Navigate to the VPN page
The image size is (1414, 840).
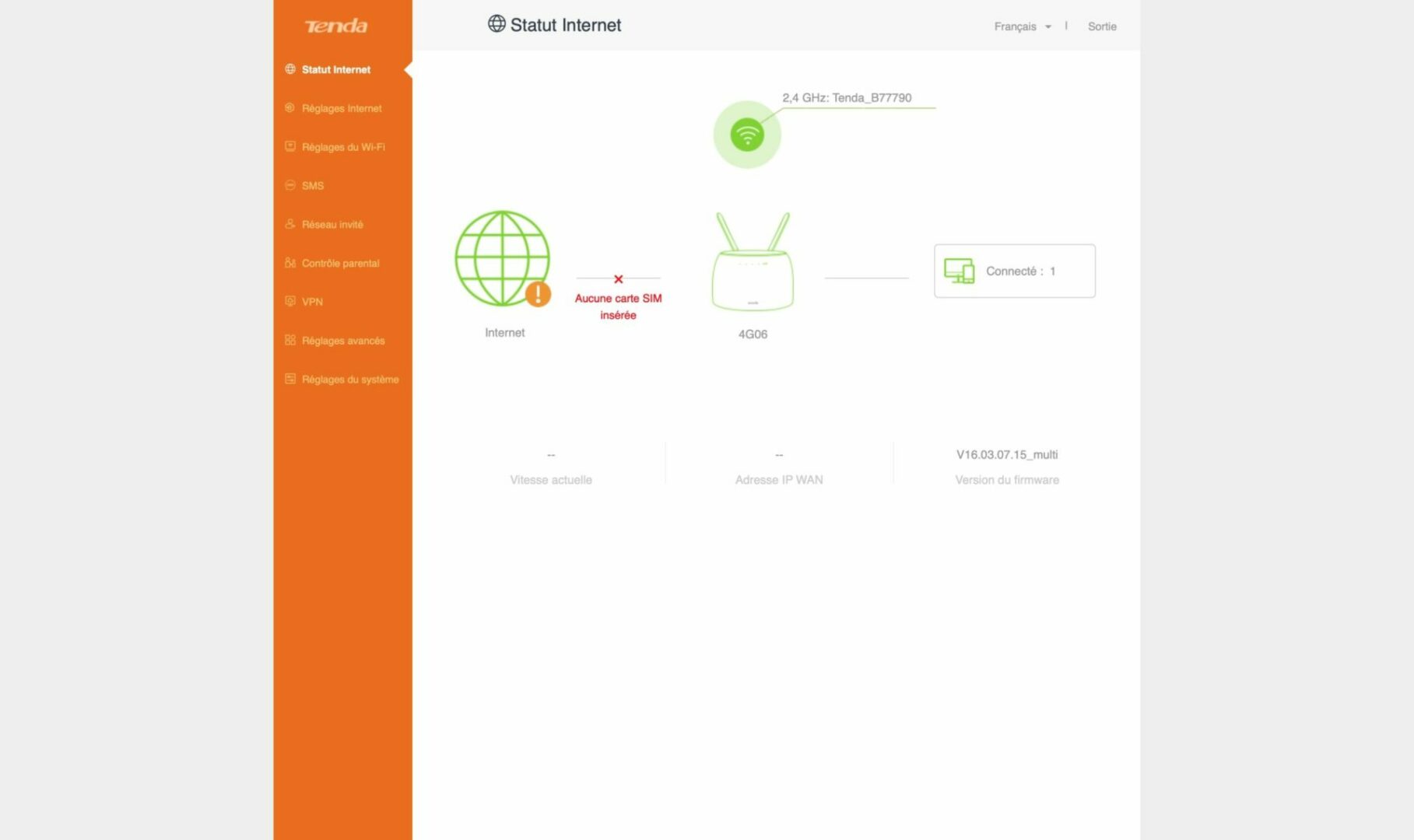tap(311, 302)
